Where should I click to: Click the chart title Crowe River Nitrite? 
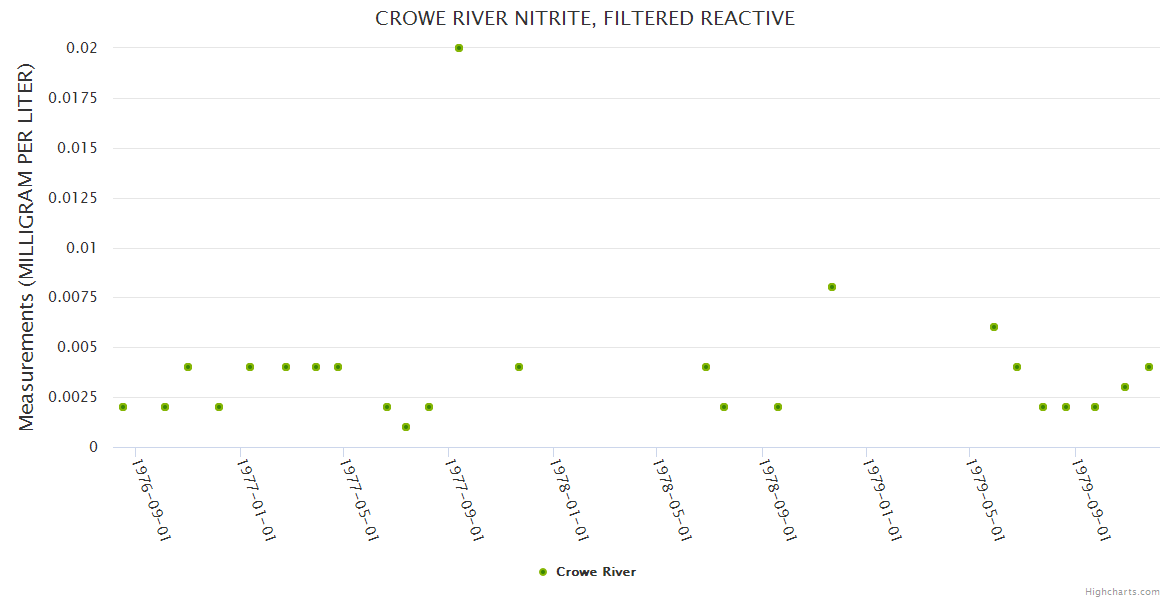click(x=585, y=18)
